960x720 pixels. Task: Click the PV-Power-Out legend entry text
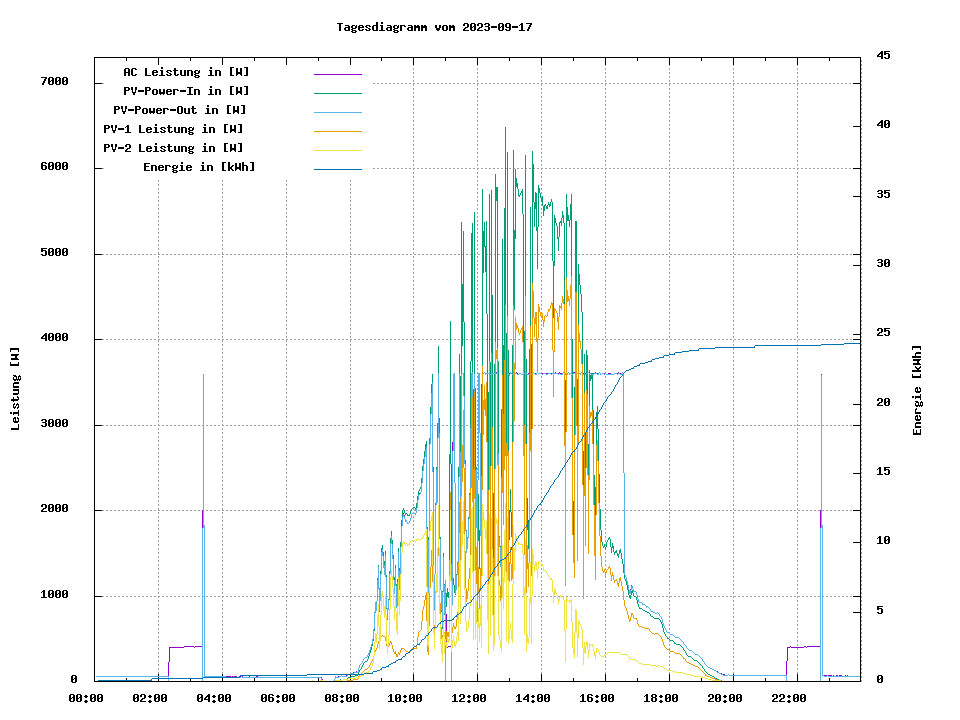click(180, 110)
